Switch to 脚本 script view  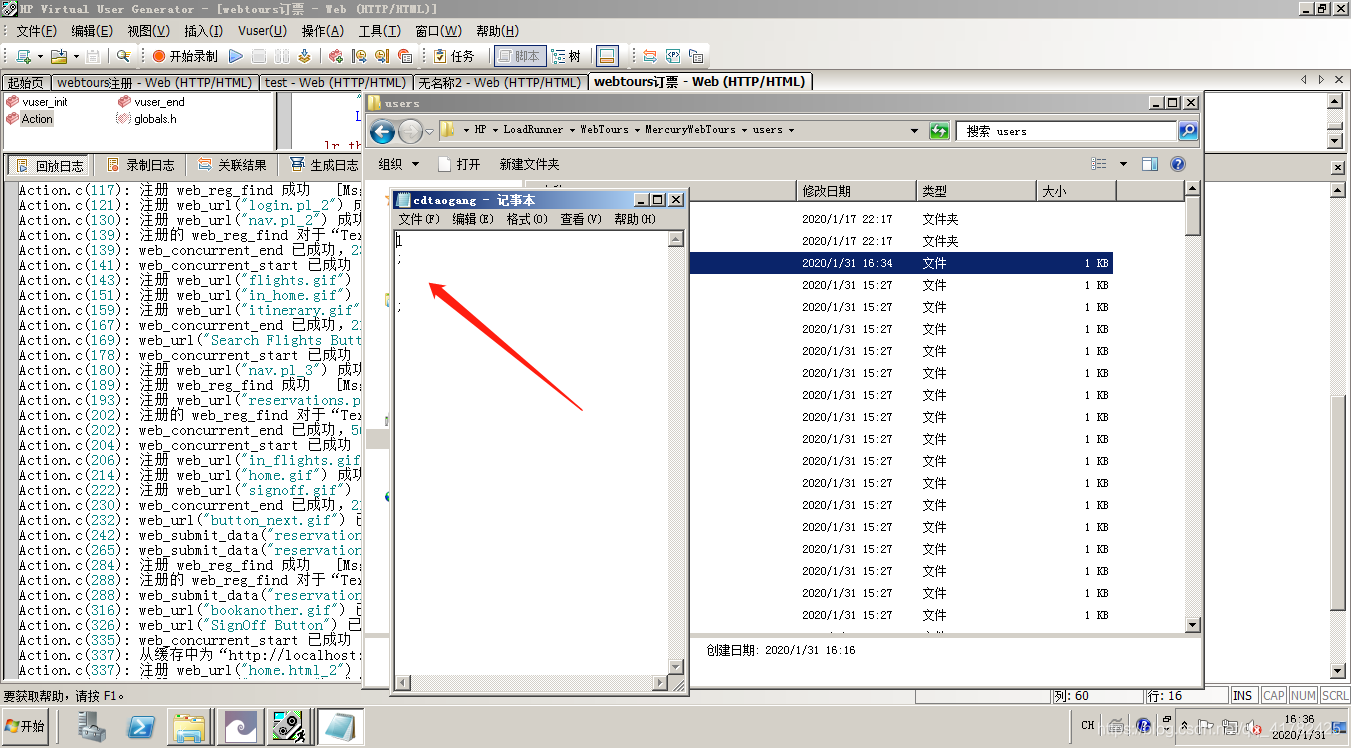tap(518, 56)
